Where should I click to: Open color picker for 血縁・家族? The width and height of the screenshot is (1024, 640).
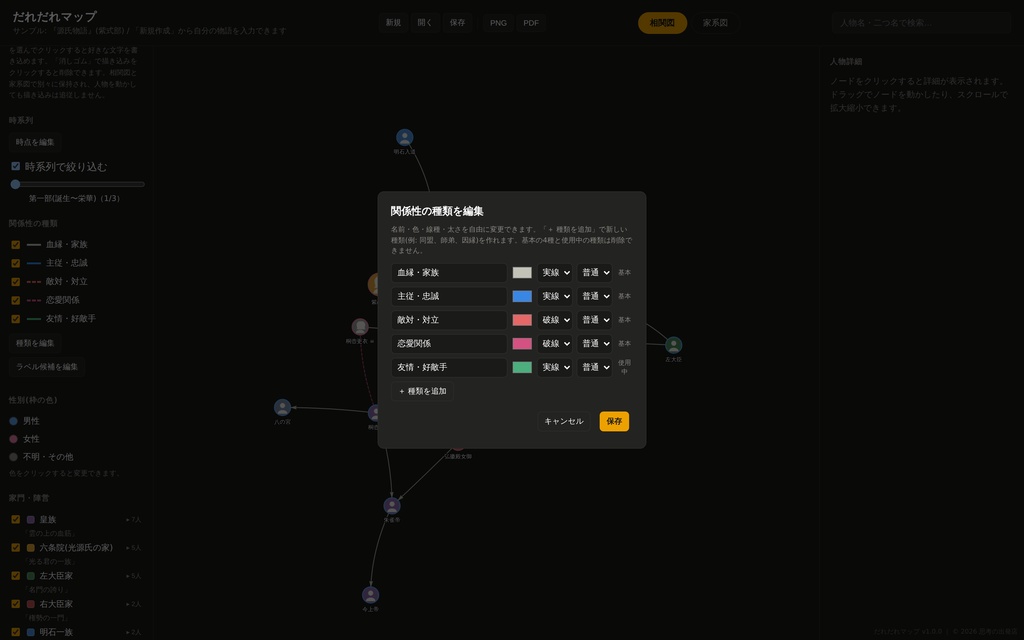(x=522, y=272)
